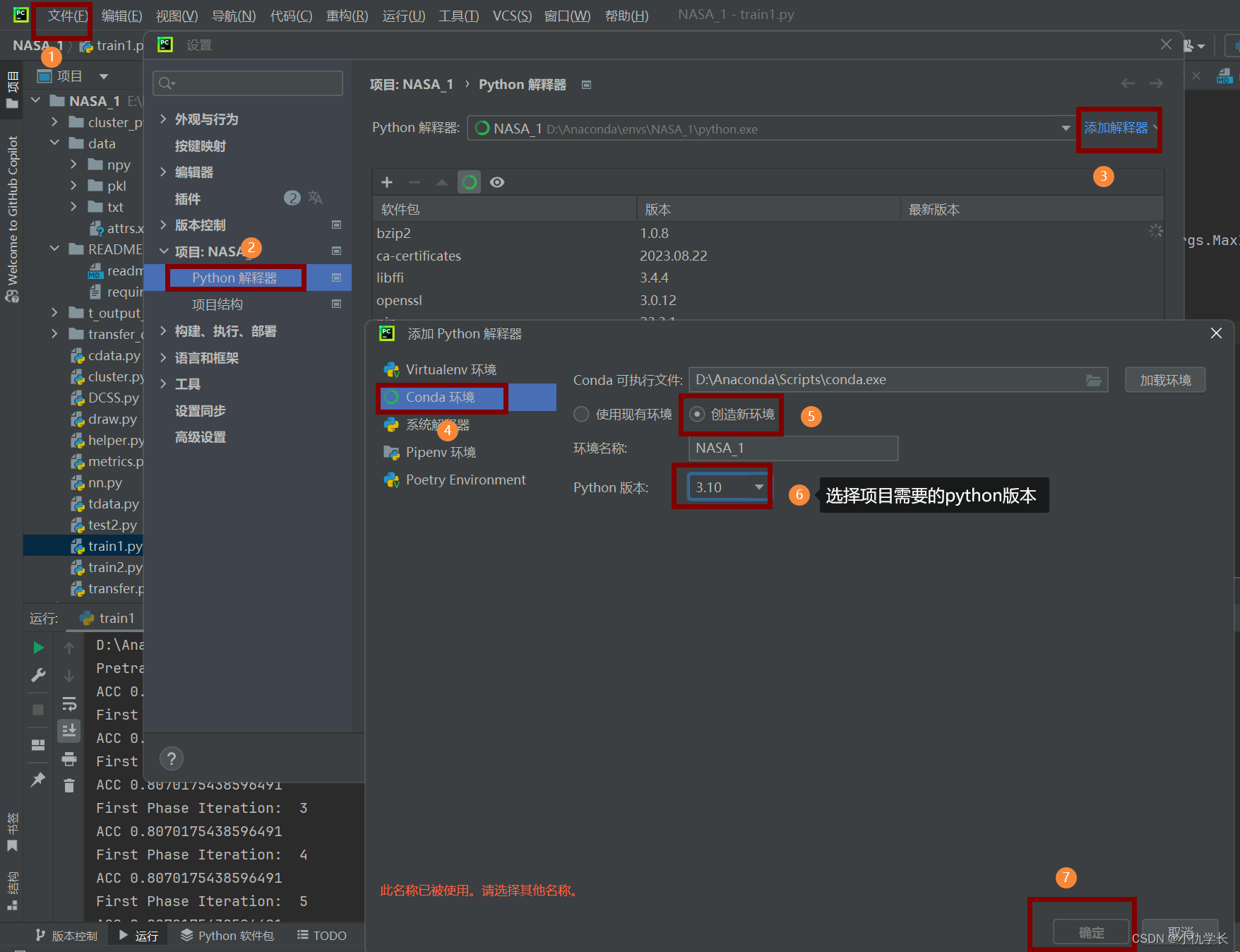Toggle show early releases eye icon
Viewport: 1240px width, 952px height.
(x=497, y=182)
